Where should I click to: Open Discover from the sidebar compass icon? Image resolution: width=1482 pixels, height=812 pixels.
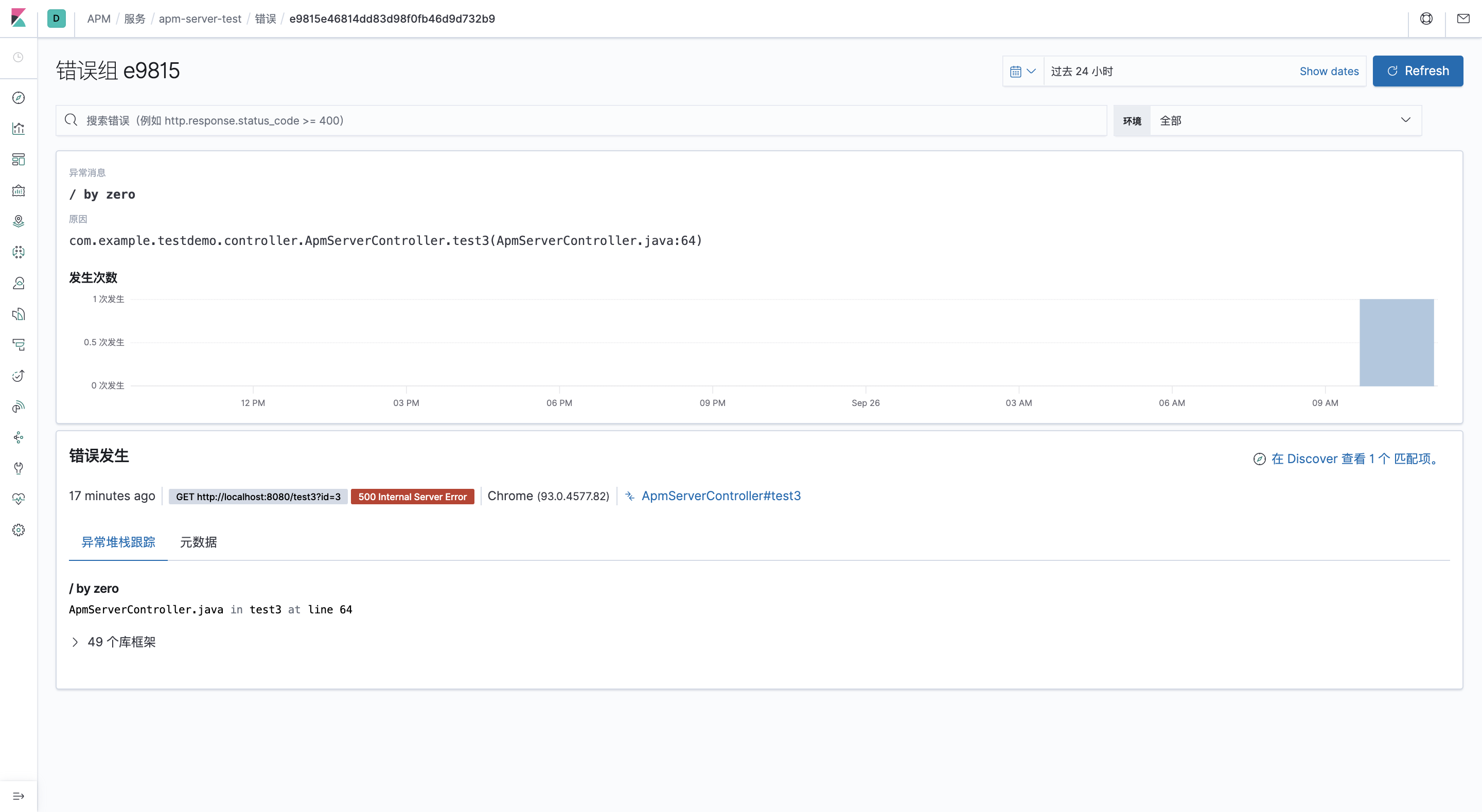point(18,98)
